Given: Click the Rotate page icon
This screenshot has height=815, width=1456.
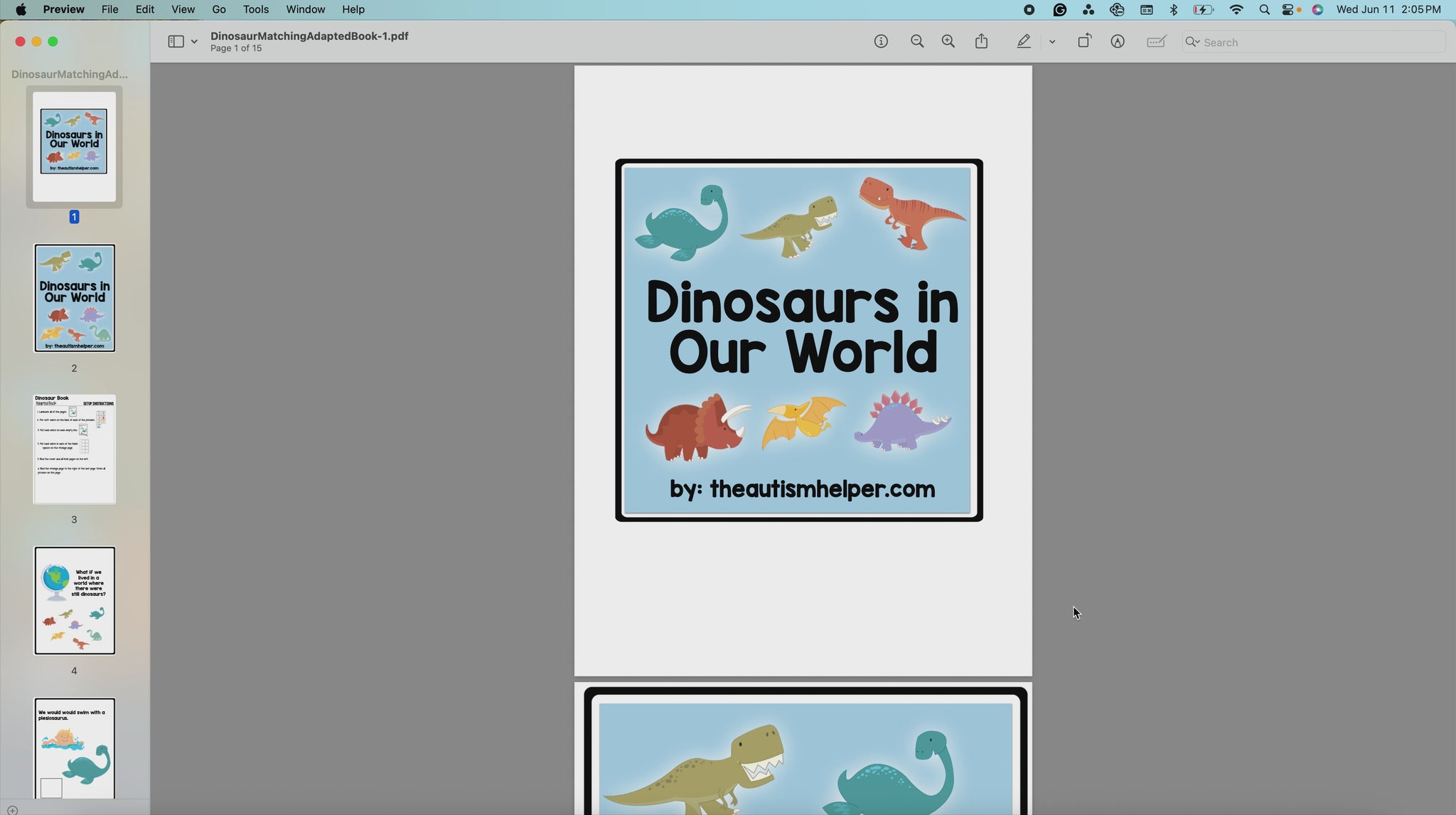Looking at the screenshot, I should tap(1084, 42).
